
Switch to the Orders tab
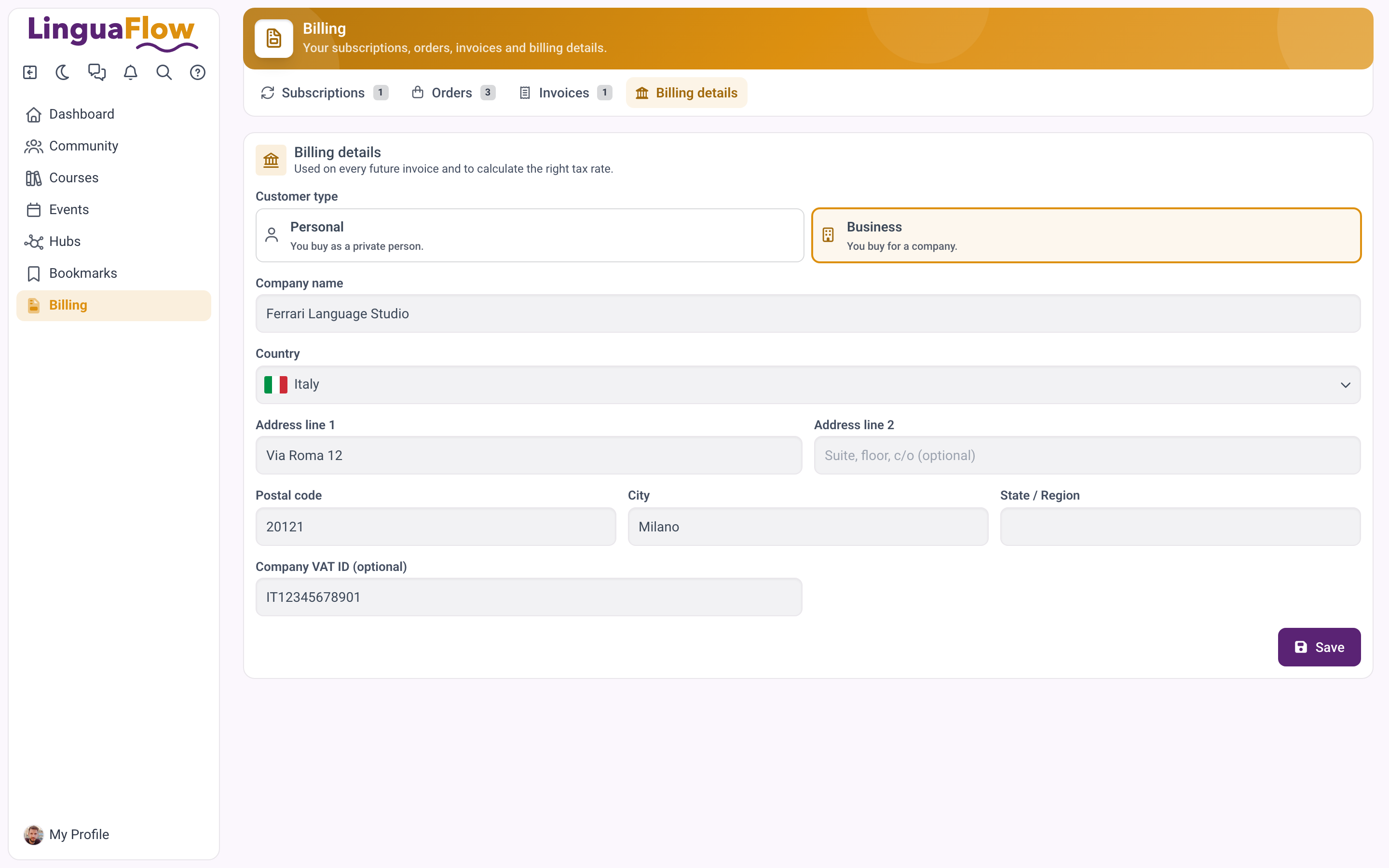pos(453,93)
